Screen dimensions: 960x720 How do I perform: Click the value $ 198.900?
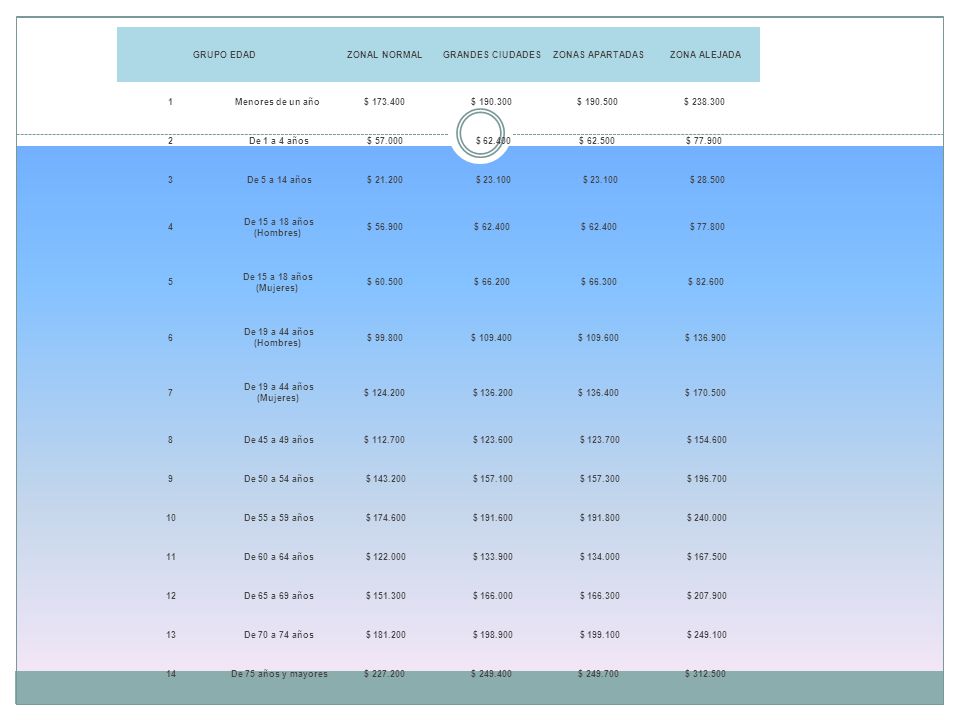click(493, 635)
